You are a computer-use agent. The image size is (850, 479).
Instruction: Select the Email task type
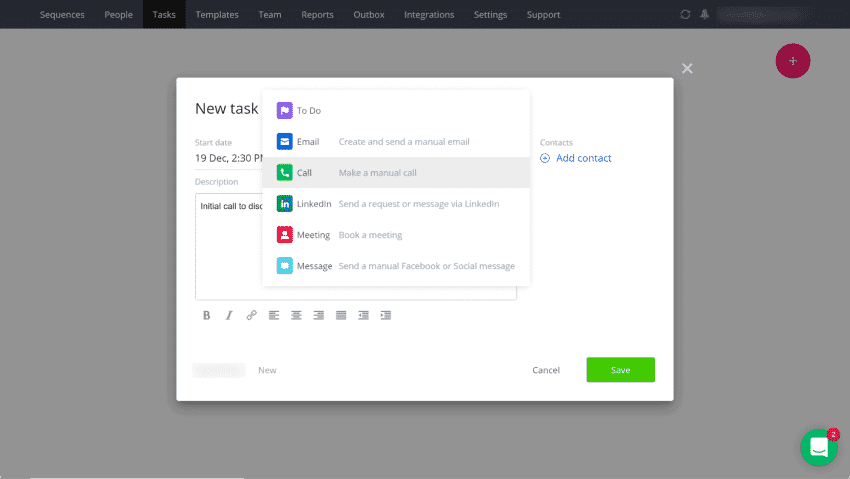tap(396, 141)
